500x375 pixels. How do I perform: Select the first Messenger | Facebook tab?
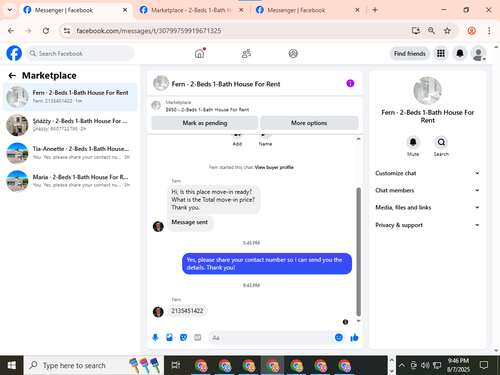(x=75, y=10)
